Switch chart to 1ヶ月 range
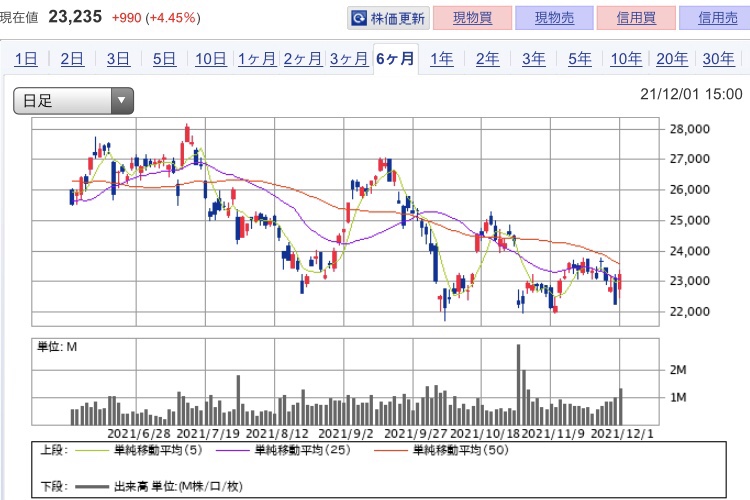 pos(257,59)
